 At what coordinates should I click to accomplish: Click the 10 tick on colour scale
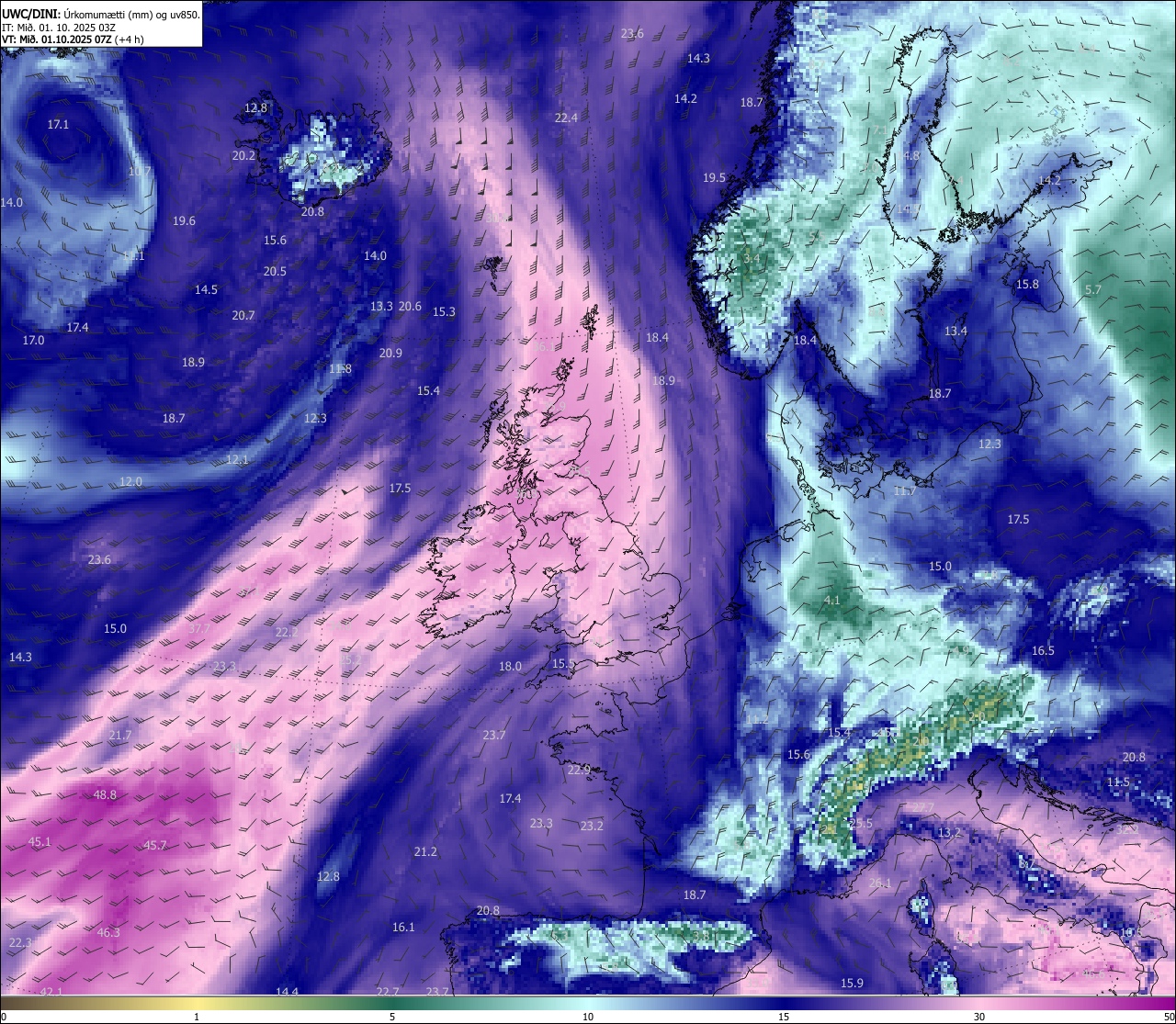click(x=588, y=1016)
